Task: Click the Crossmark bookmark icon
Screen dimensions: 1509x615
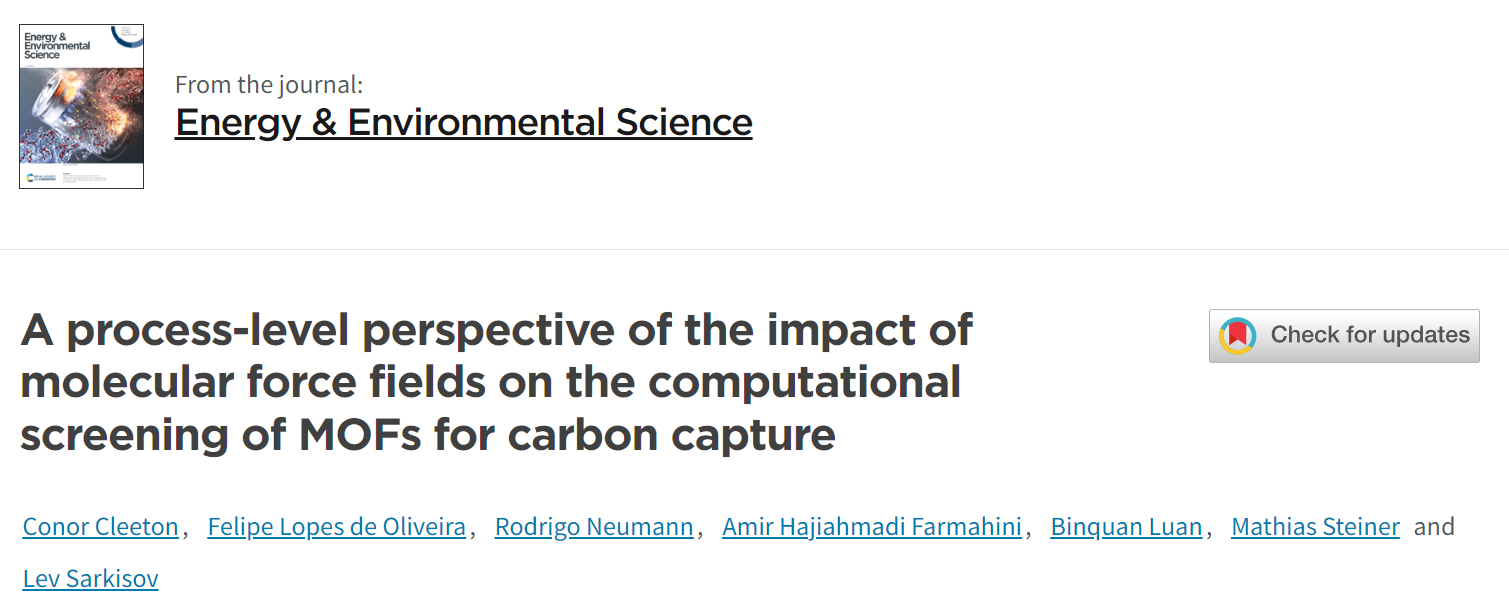Action: [1238, 335]
